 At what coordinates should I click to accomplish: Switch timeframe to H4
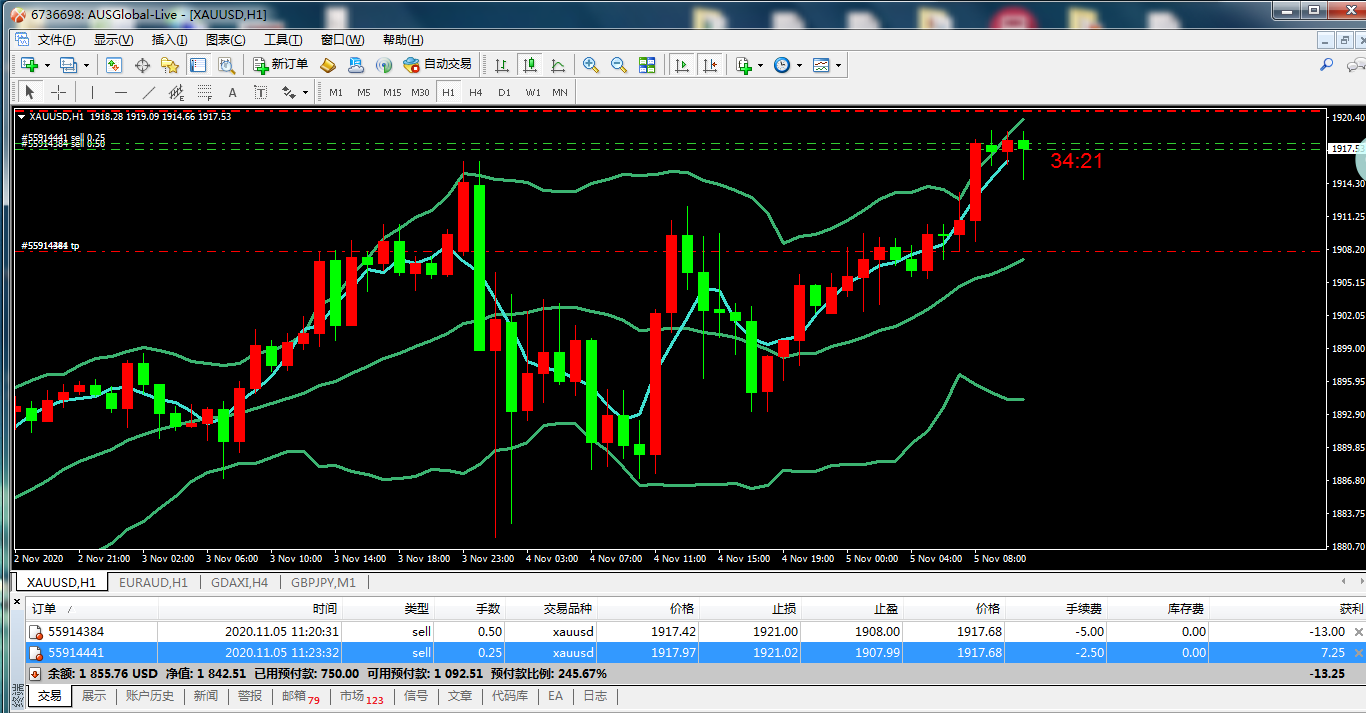pyautogui.click(x=476, y=92)
